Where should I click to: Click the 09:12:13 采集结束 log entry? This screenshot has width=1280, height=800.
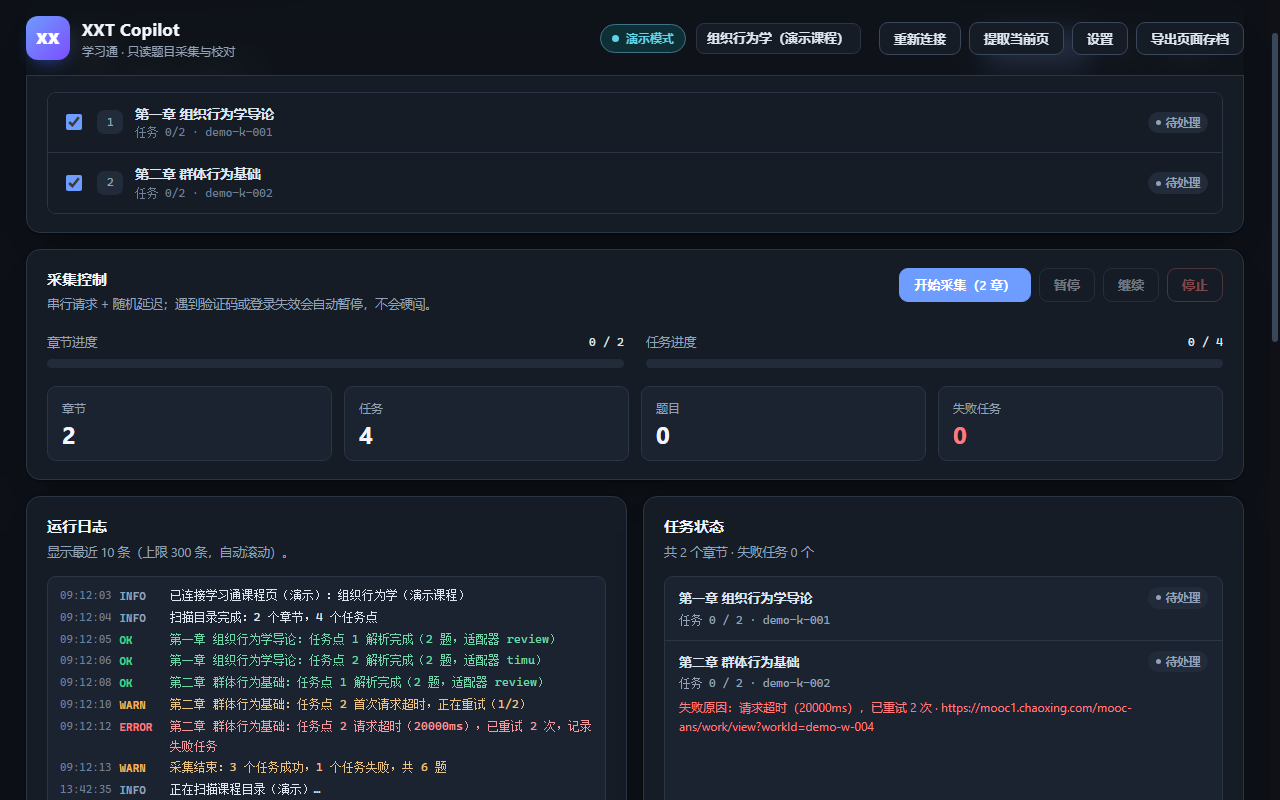[x=326, y=768]
